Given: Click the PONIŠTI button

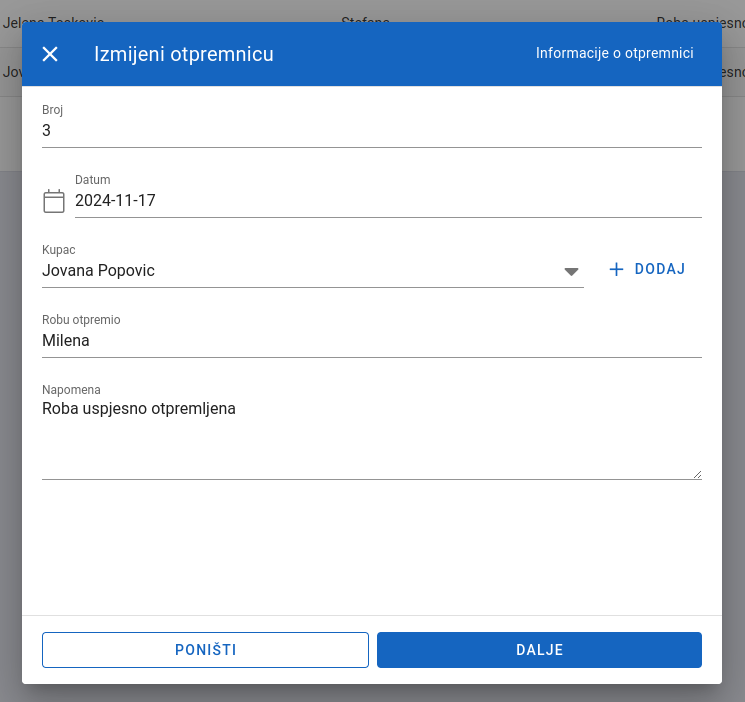Looking at the screenshot, I should click(205, 650).
